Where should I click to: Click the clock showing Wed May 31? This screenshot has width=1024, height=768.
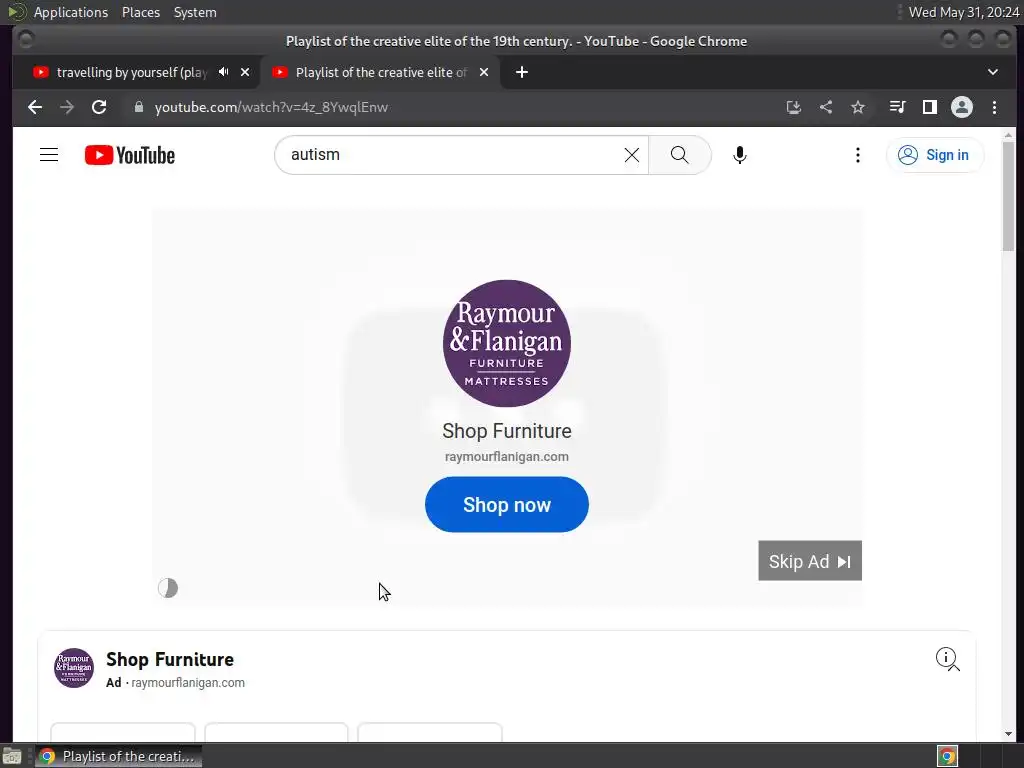click(x=964, y=12)
